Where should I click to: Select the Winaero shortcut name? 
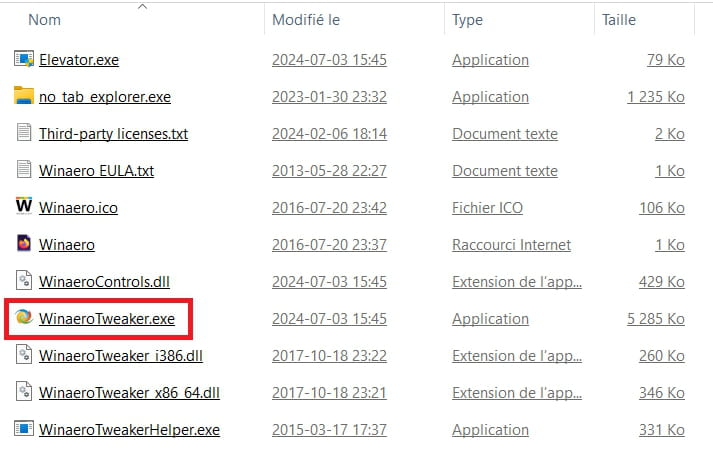tap(67, 245)
